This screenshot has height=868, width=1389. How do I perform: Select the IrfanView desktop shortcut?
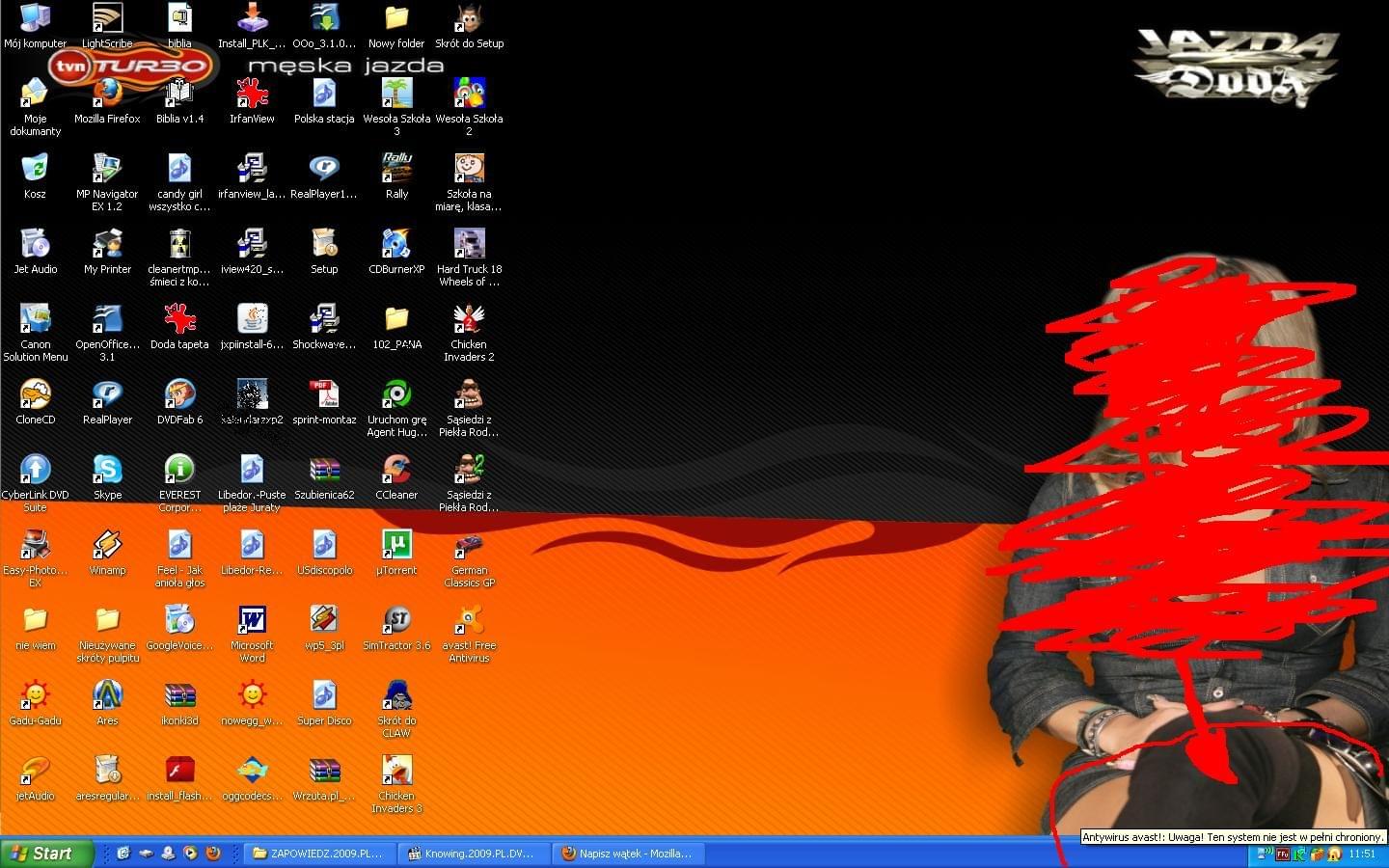point(252,94)
